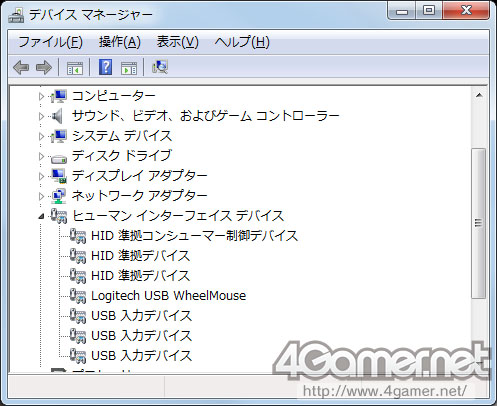Open the blue Help question mark icon
Screen dimensions: 497x406
[105, 67]
